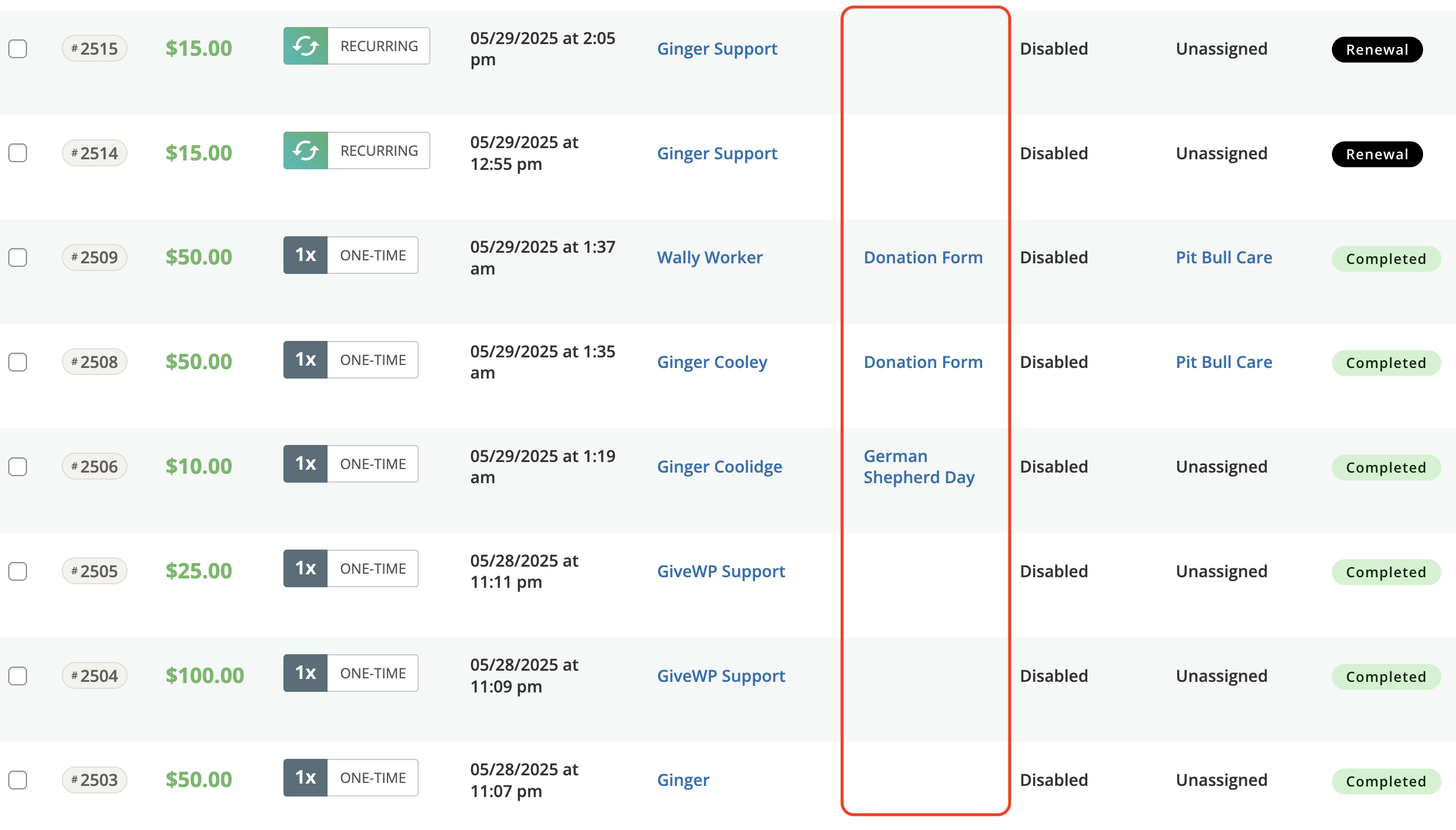Open GiveWP Support donor on #2504
Screen dimensions: 1456x830
click(721, 676)
